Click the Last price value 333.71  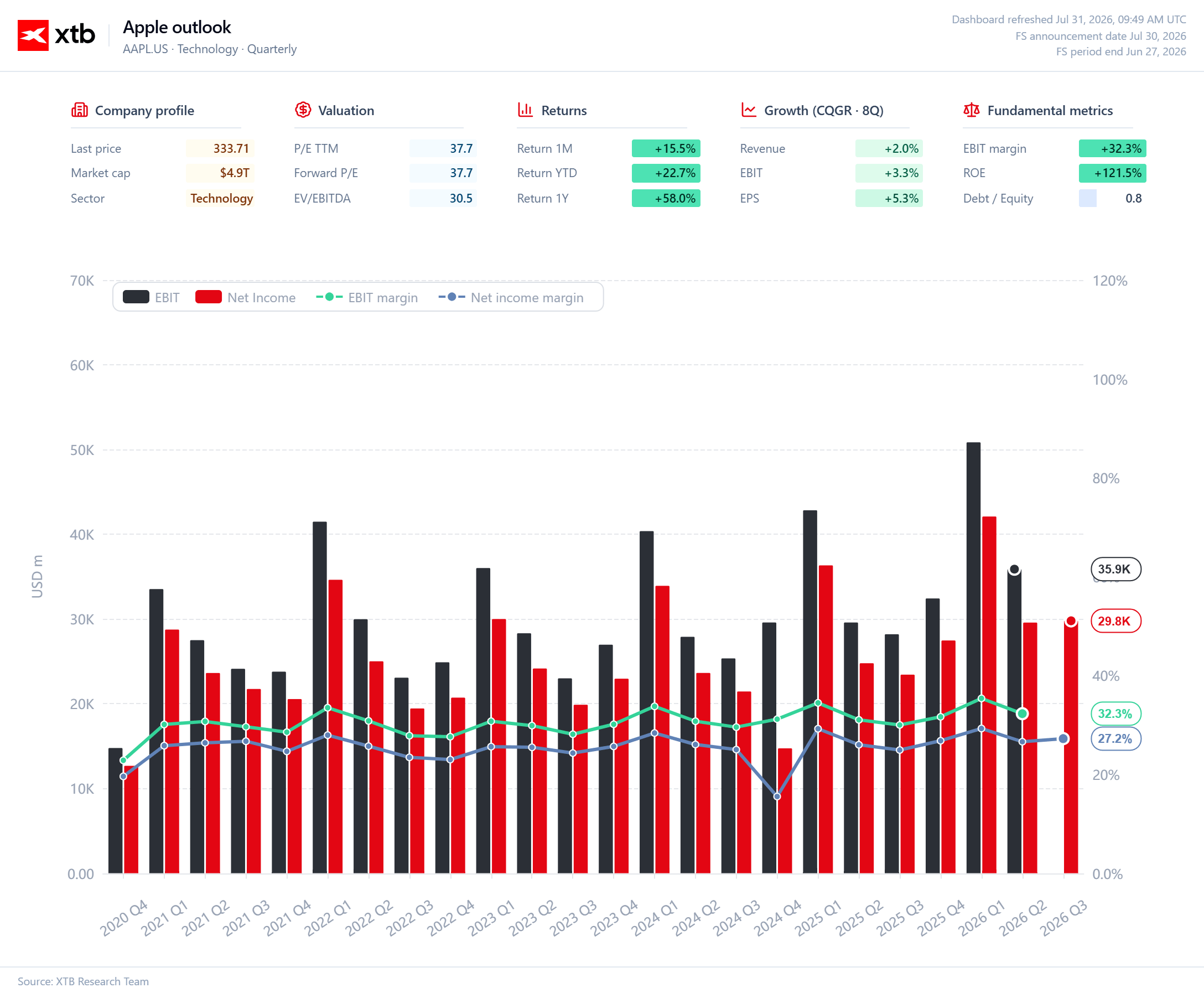[231, 149]
